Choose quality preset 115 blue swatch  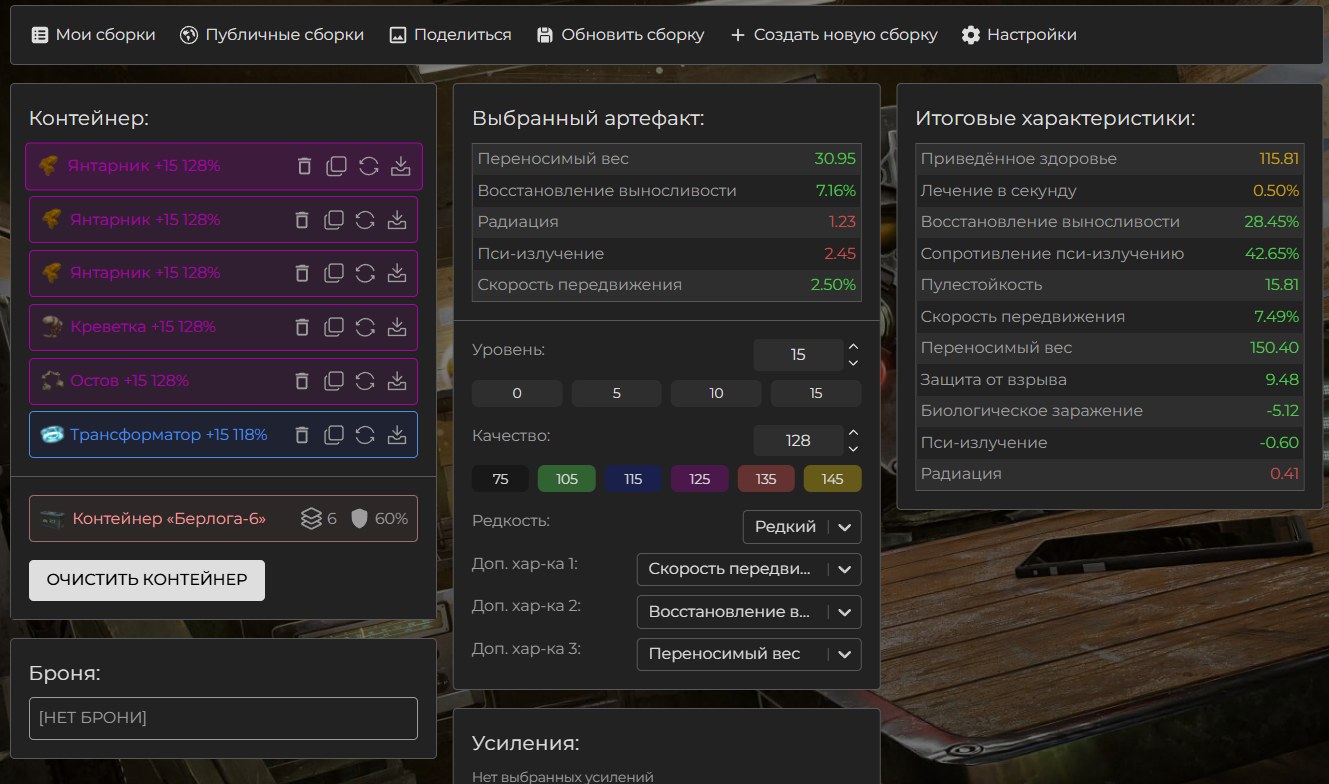tap(633, 479)
